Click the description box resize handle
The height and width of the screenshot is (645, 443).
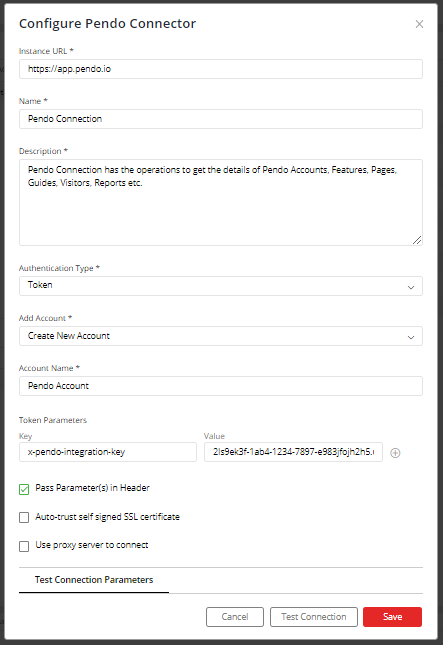[417, 240]
